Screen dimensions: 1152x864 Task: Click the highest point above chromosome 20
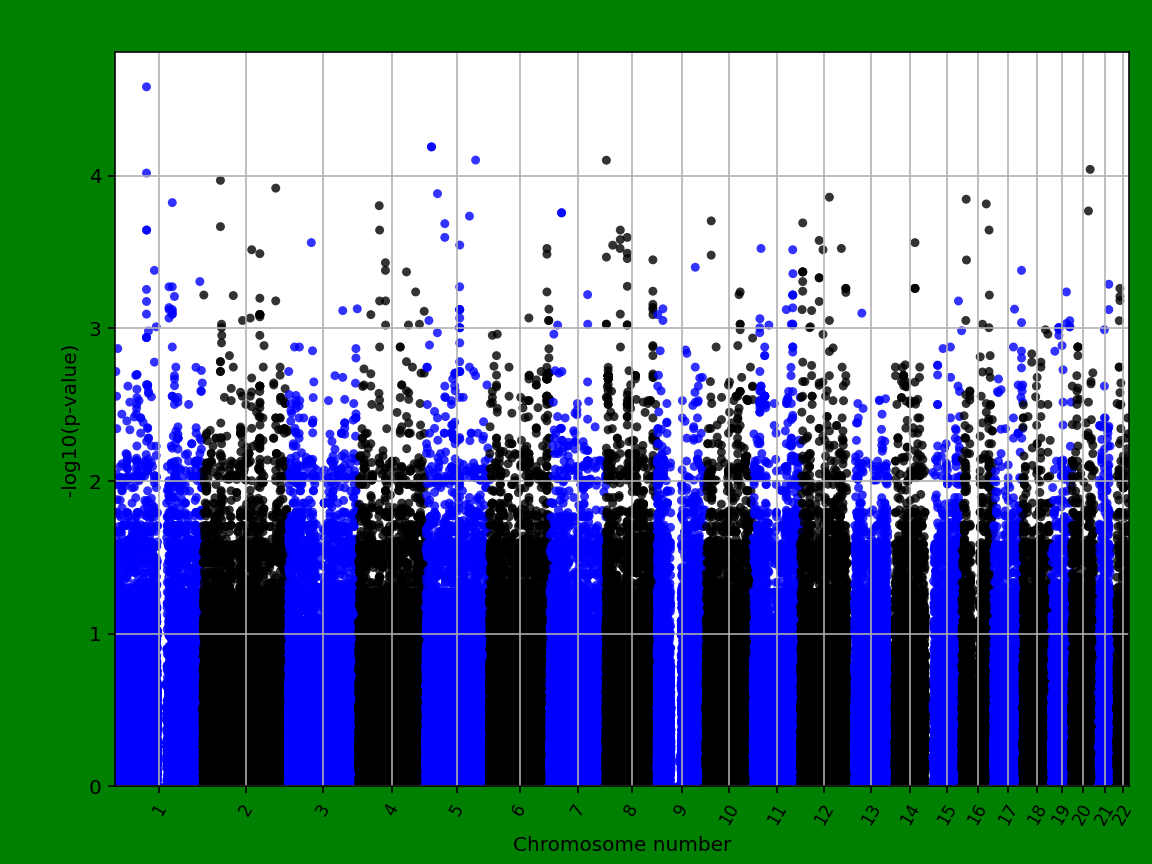point(1090,169)
